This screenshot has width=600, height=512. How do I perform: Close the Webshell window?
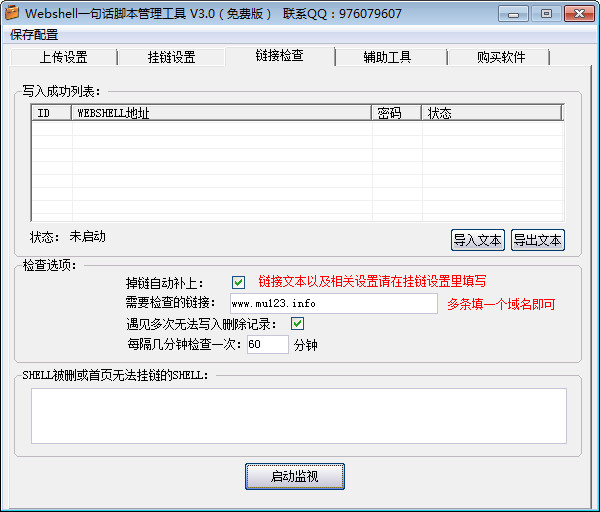tap(579, 14)
